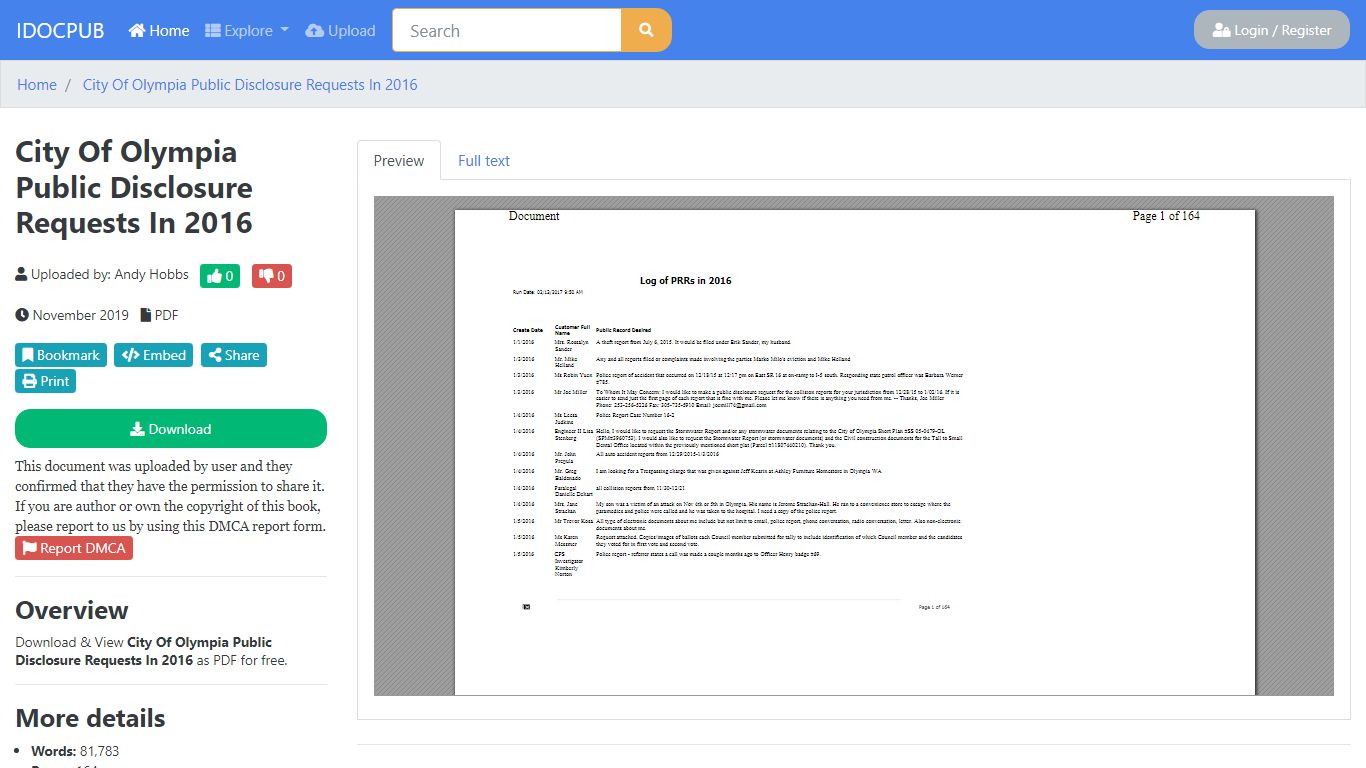
Task: Click the thumbs-down dislike button
Action: coord(272,276)
